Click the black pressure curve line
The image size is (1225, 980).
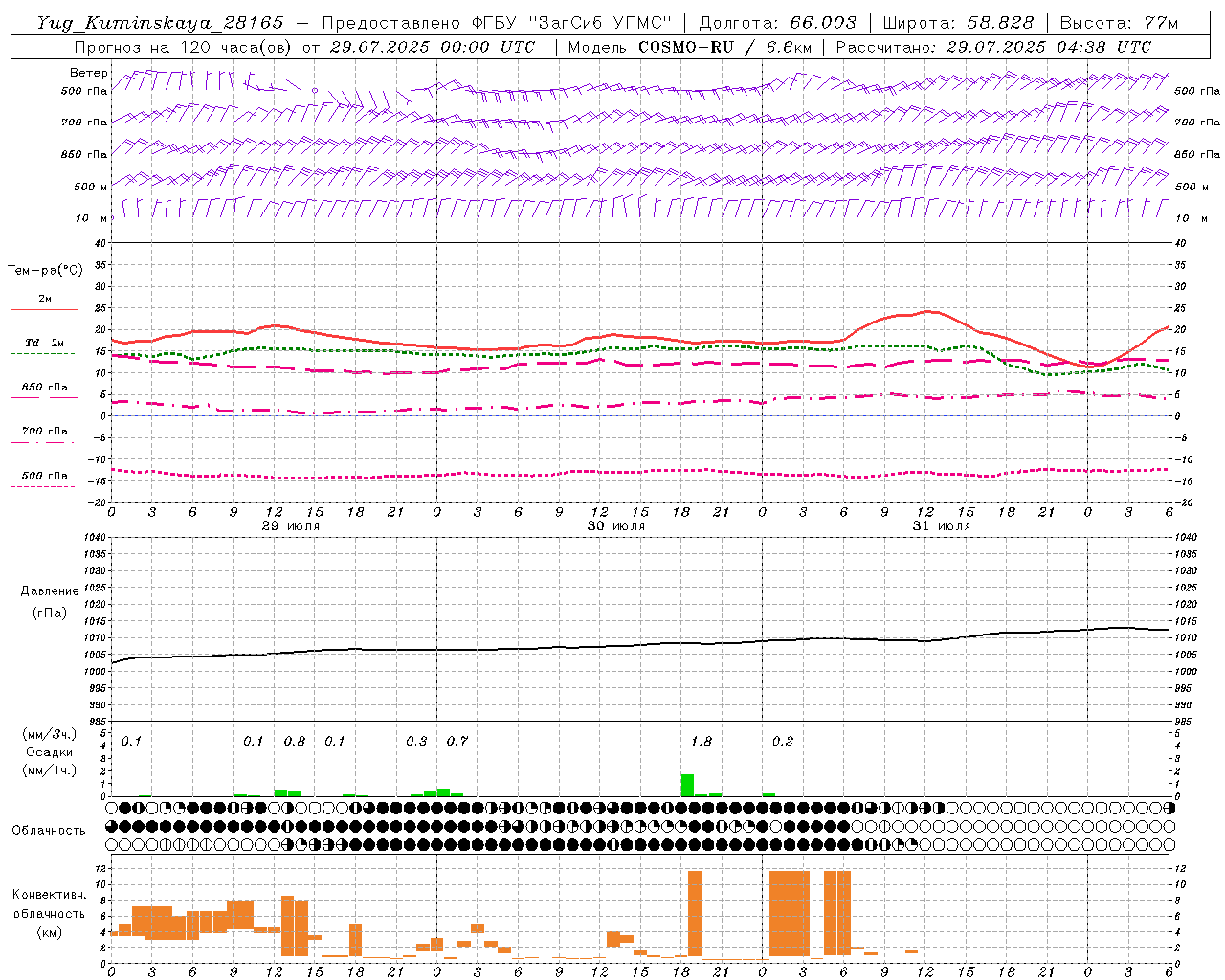click(x=641, y=646)
